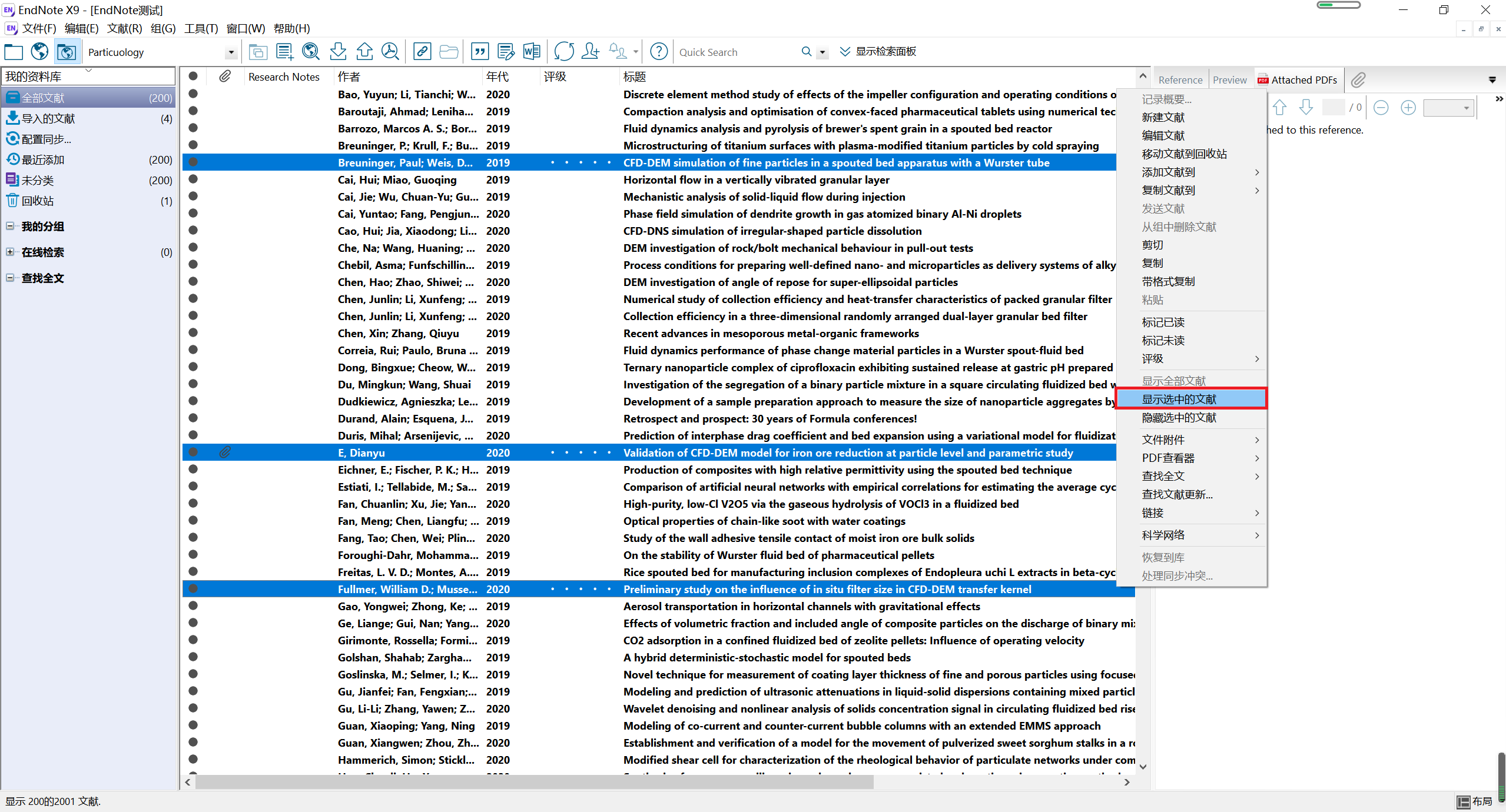This screenshot has height=812, width=1506.
Task: Toggle read status dot for Guan, Xiaoping row
Action: (x=193, y=726)
